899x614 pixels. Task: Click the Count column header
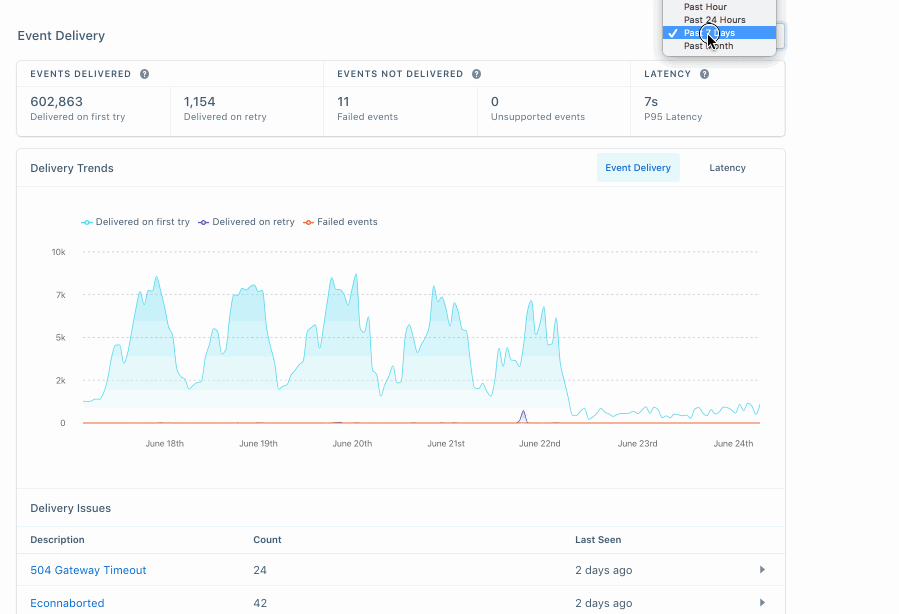coord(267,539)
